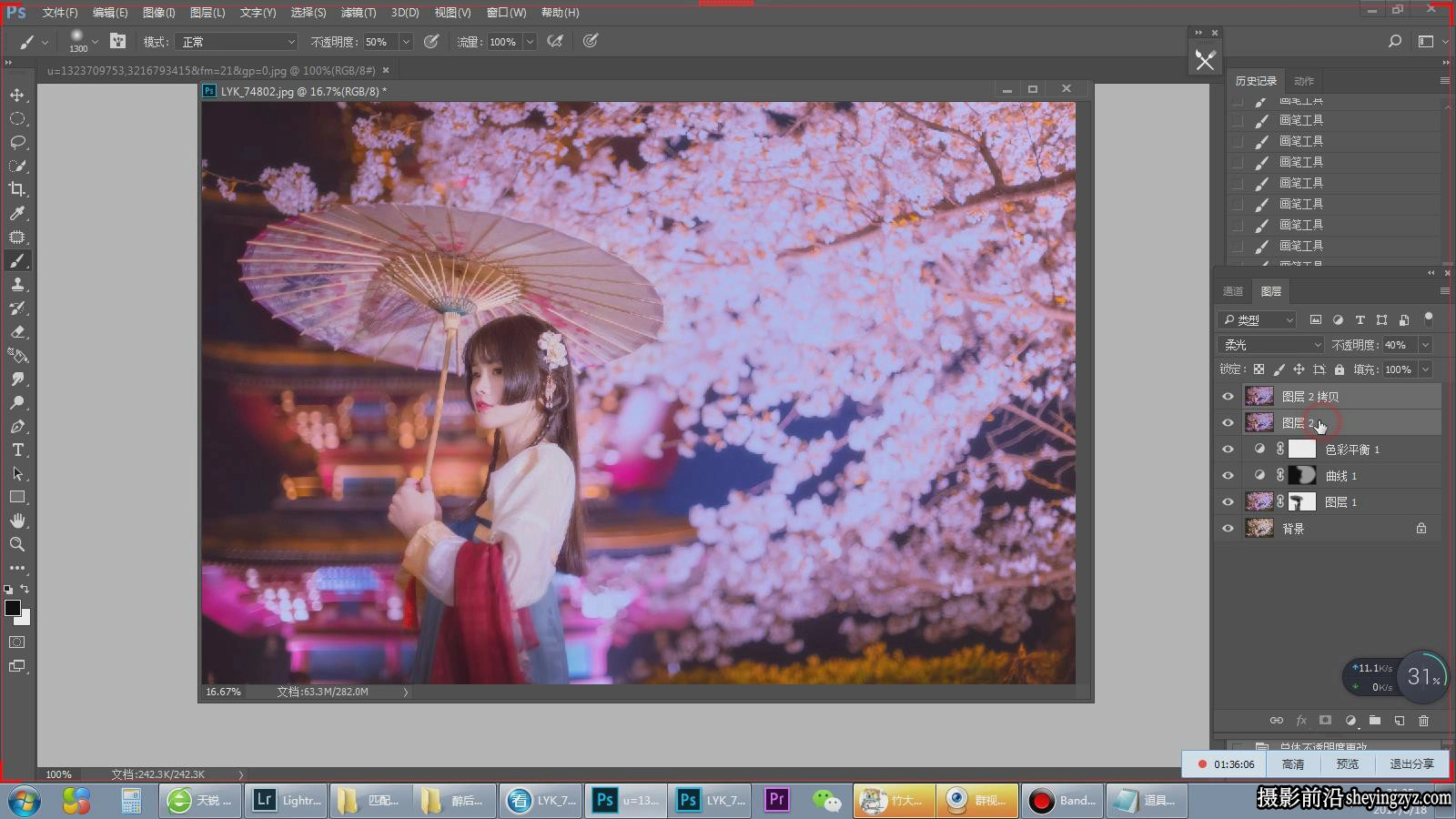Select the 色彩平衡 1 layer mask thumbnail
The image size is (1456, 819).
[x=1302, y=450]
